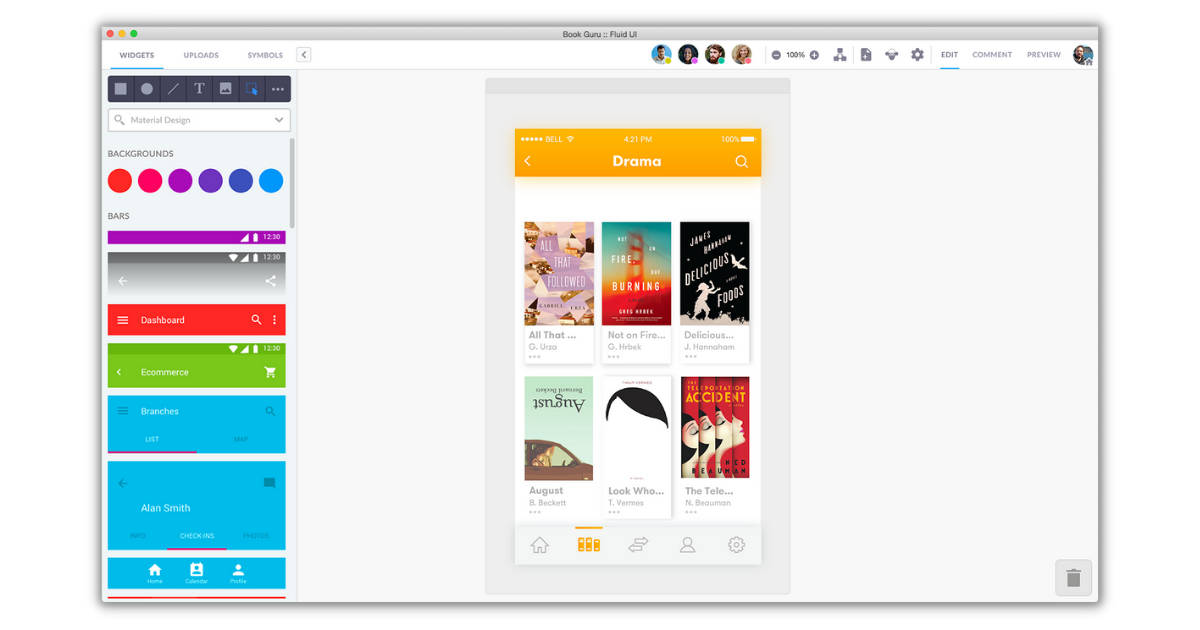Add a new page to the project
The width and height of the screenshot is (1200, 630).
[x=866, y=54]
